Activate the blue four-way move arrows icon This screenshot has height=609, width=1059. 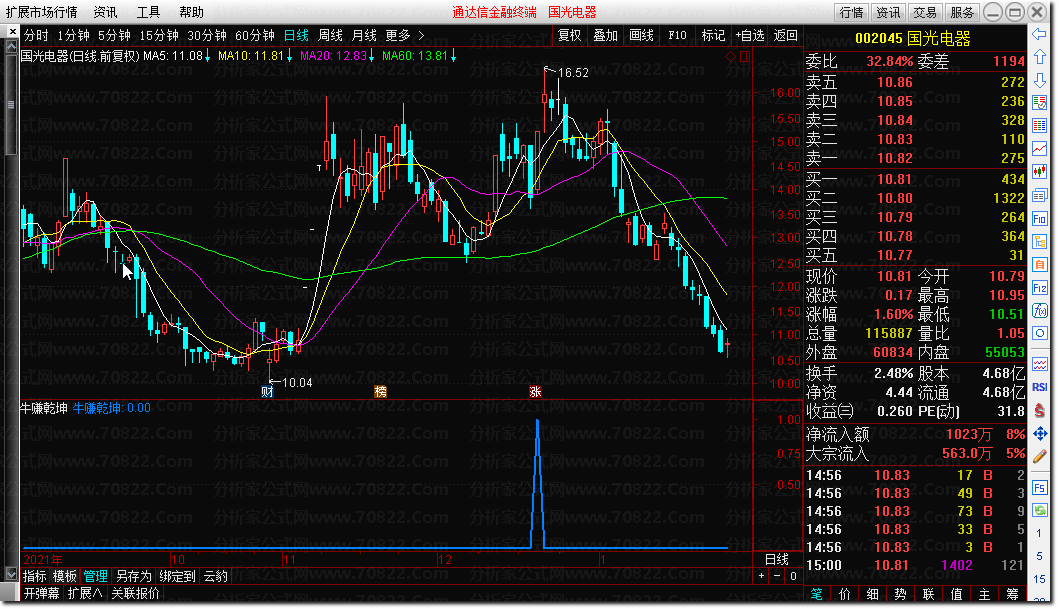[x=1039, y=434]
